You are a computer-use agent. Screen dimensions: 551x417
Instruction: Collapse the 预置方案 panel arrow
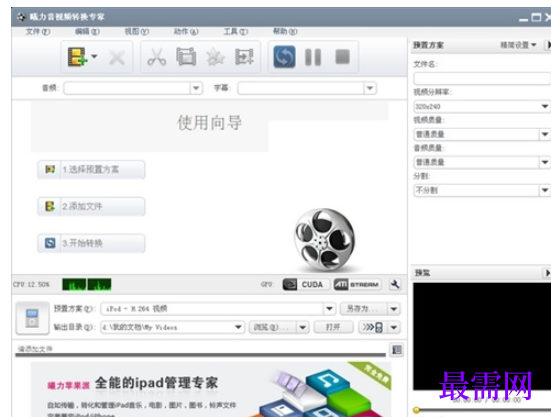[x=548, y=45]
